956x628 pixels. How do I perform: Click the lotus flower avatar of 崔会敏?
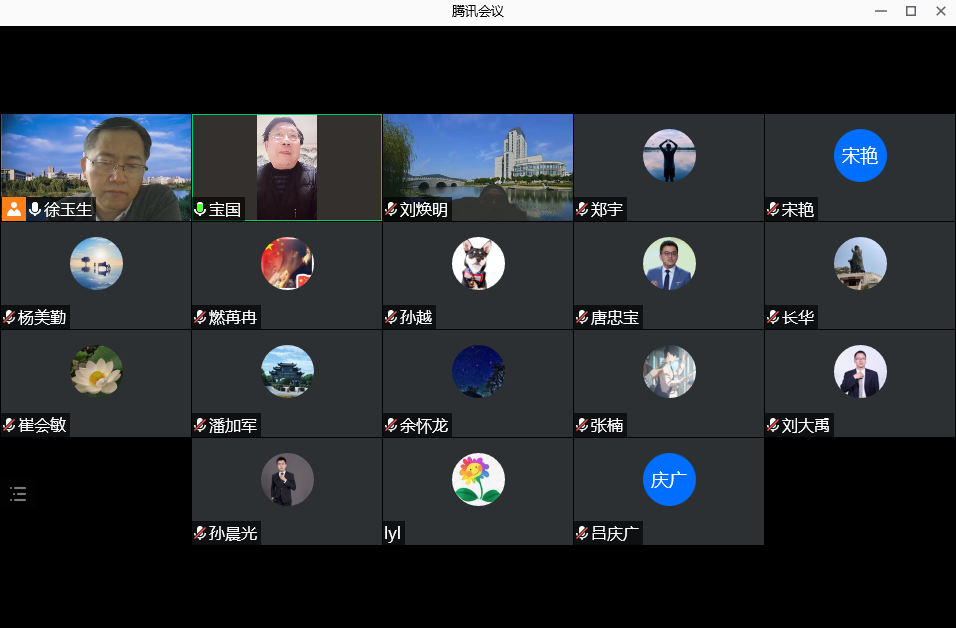click(x=96, y=372)
